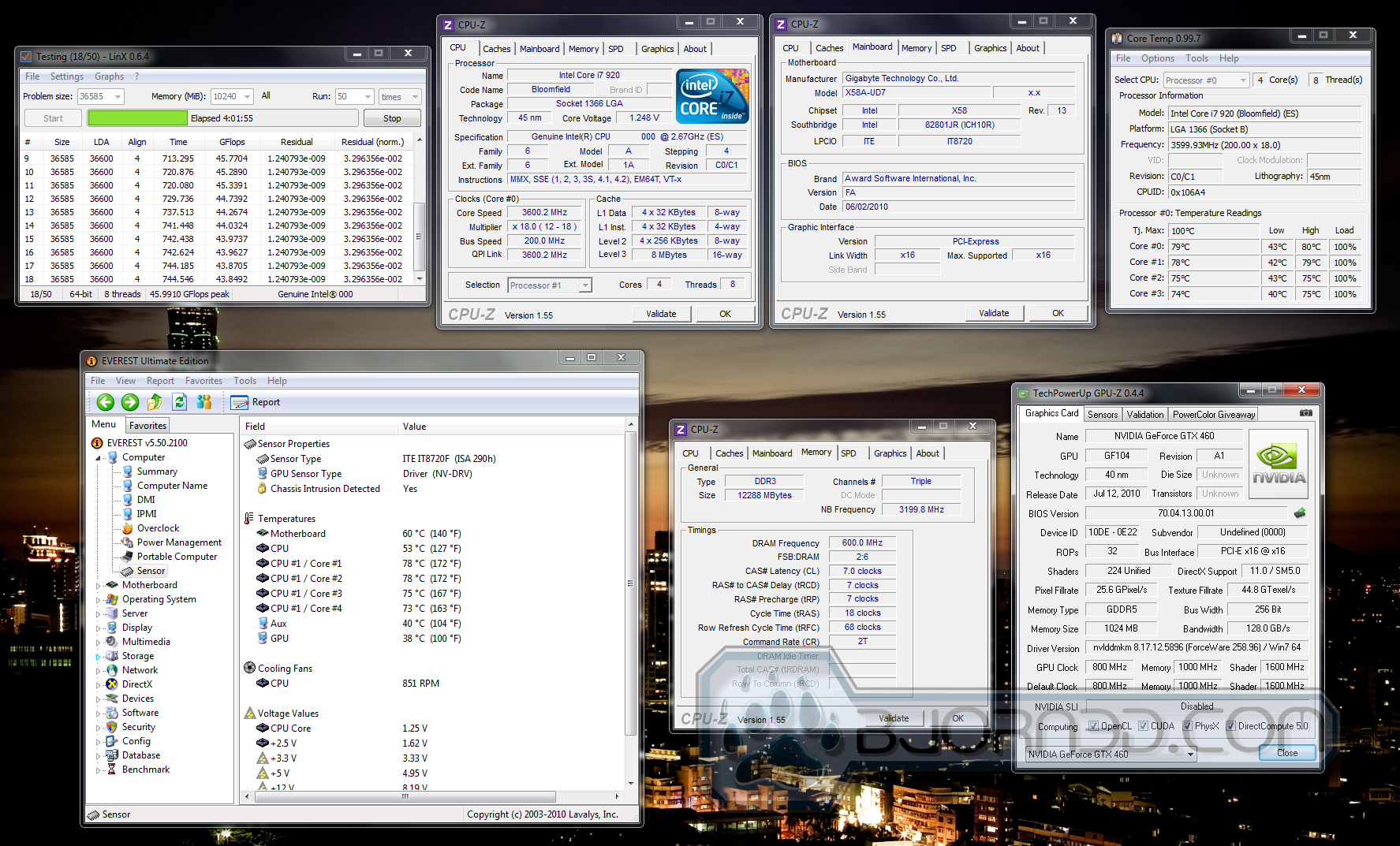This screenshot has width=1400, height=846.
Task: Click the LinX results scrollbar down arrow
Action: click(x=419, y=278)
